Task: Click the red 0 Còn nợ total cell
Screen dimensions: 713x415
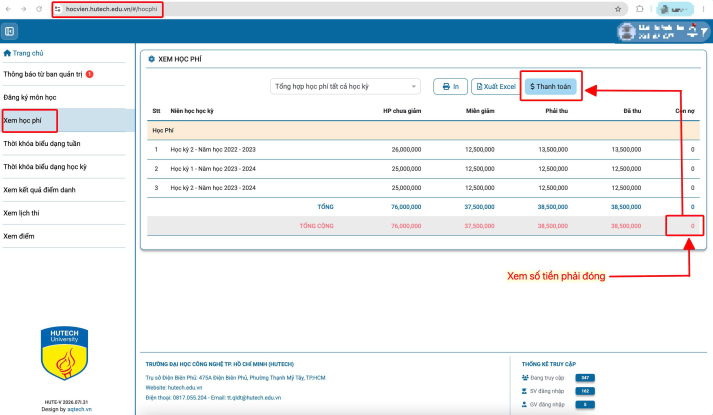Action: (693, 226)
